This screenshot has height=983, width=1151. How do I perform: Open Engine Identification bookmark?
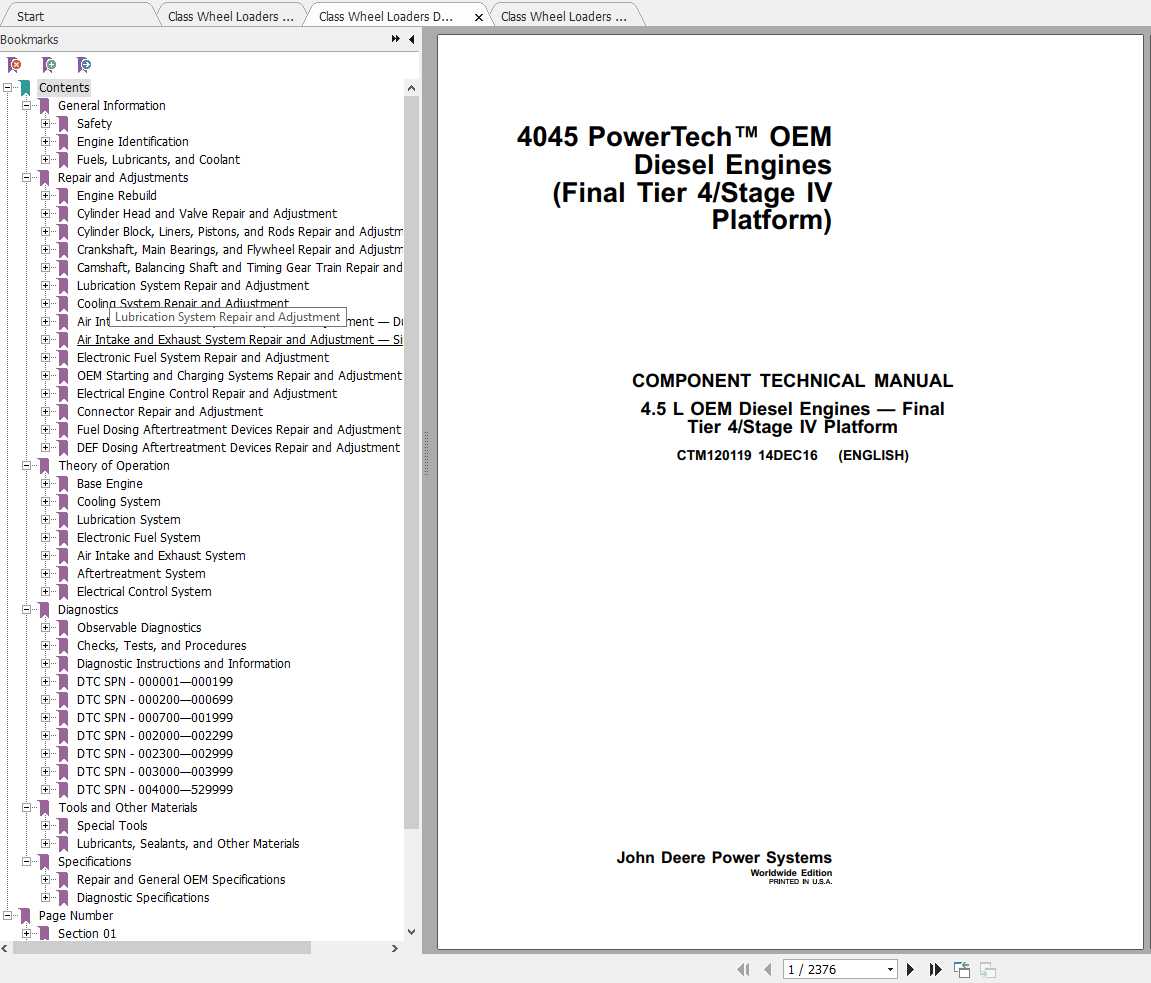point(133,142)
